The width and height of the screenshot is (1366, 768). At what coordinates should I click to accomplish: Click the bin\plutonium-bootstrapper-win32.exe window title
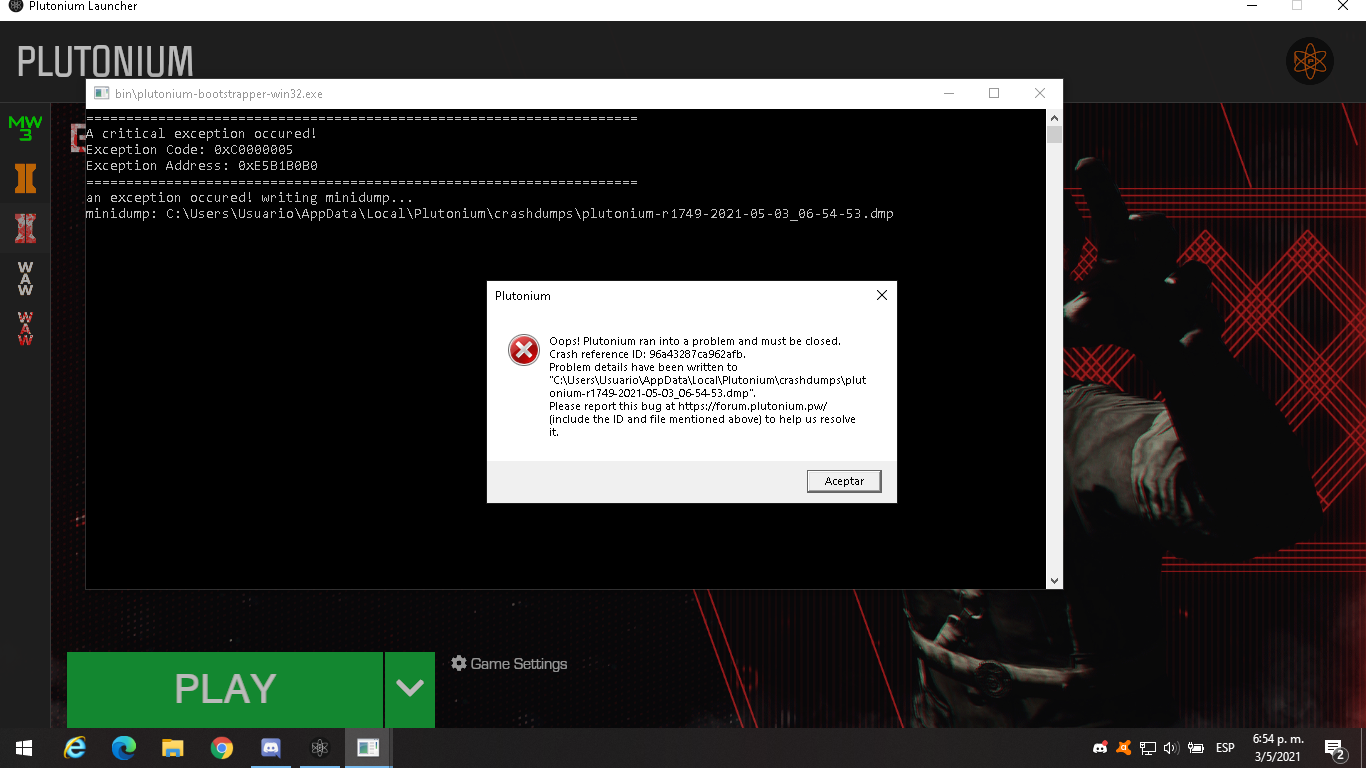tap(219, 94)
